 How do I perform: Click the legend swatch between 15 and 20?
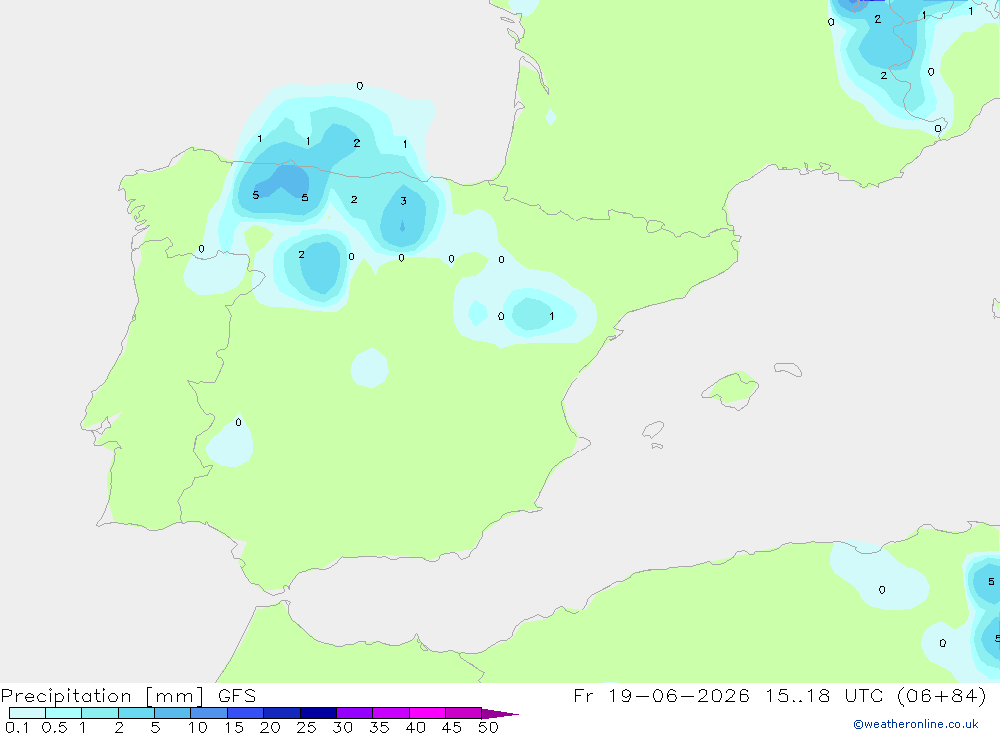(246, 713)
